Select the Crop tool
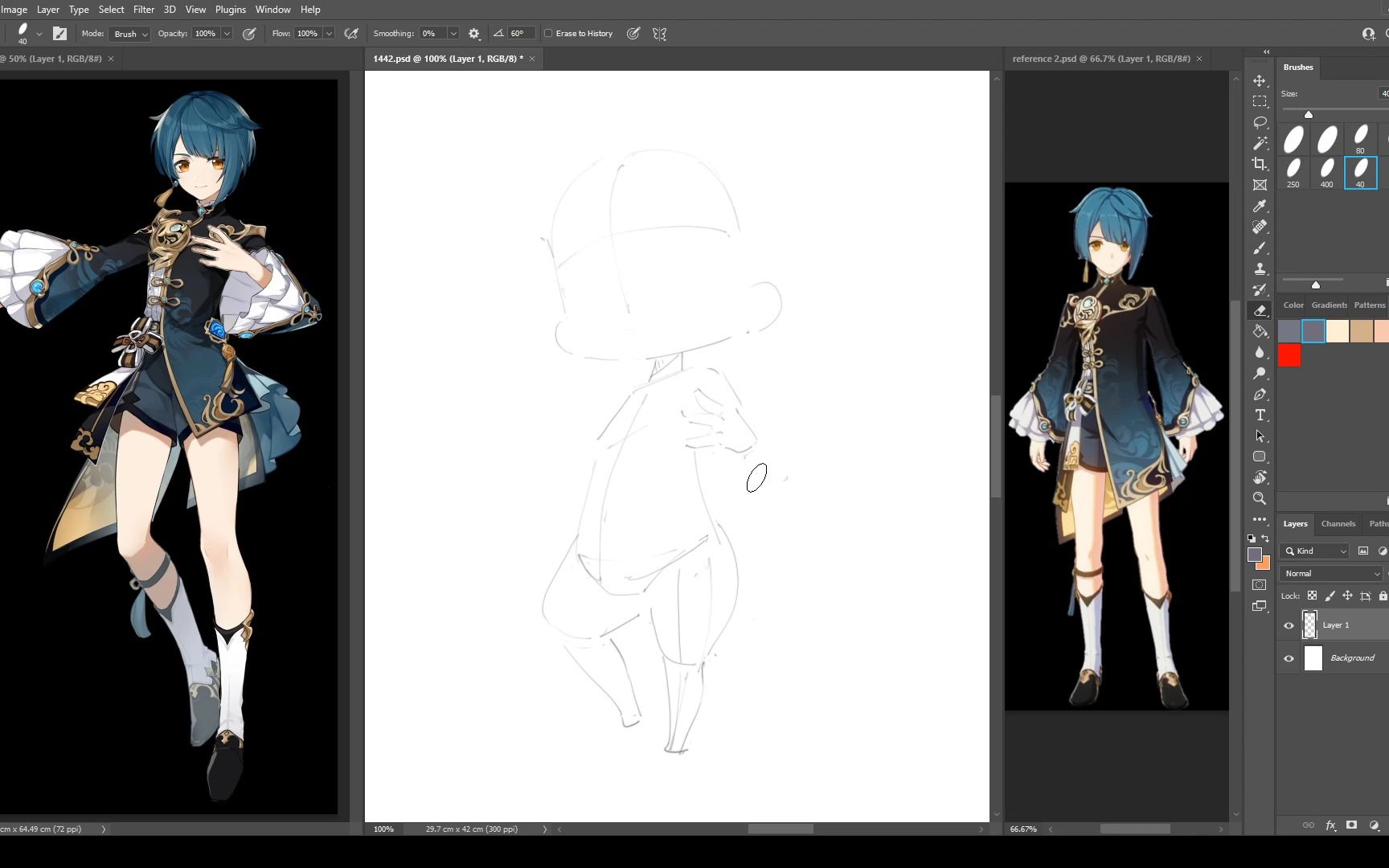 click(1260, 164)
